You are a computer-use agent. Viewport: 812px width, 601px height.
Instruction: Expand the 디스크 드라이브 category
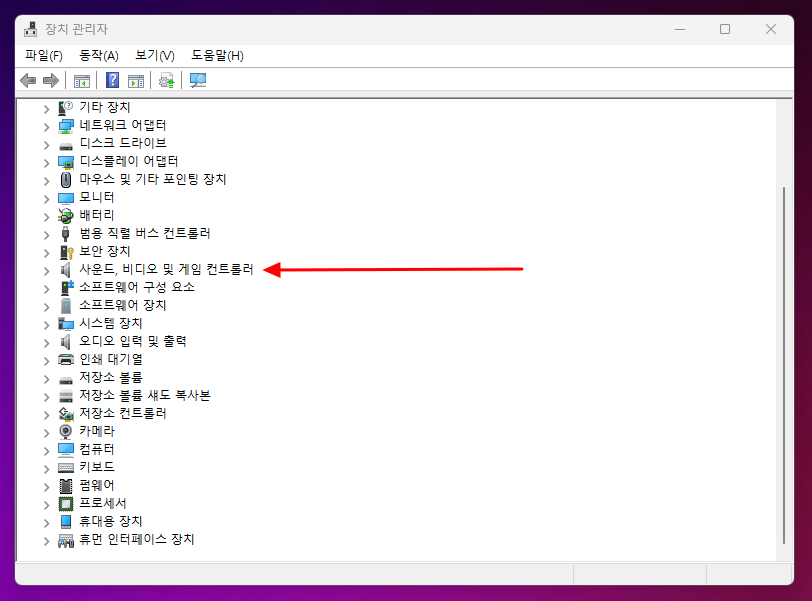point(47,145)
